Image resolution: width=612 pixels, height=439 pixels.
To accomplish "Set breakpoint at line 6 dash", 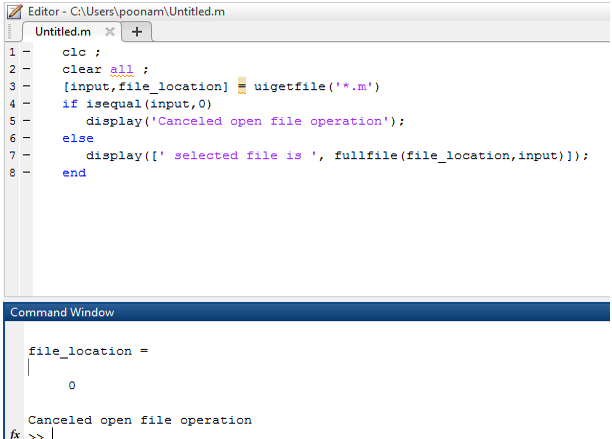I will (26, 138).
